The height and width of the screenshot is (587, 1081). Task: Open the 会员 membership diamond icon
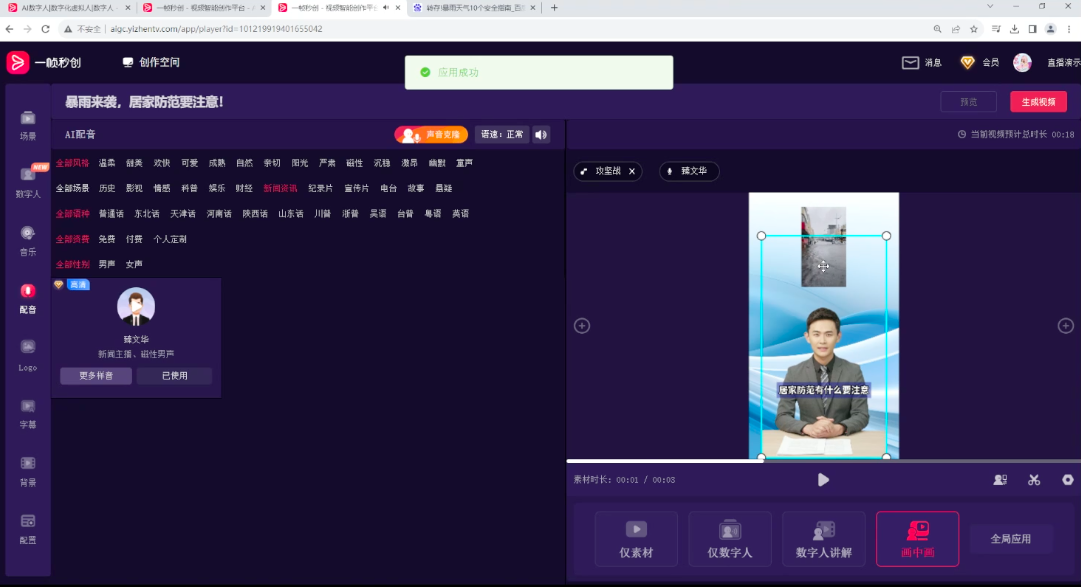pyautogui.click(x=967, y=62)
